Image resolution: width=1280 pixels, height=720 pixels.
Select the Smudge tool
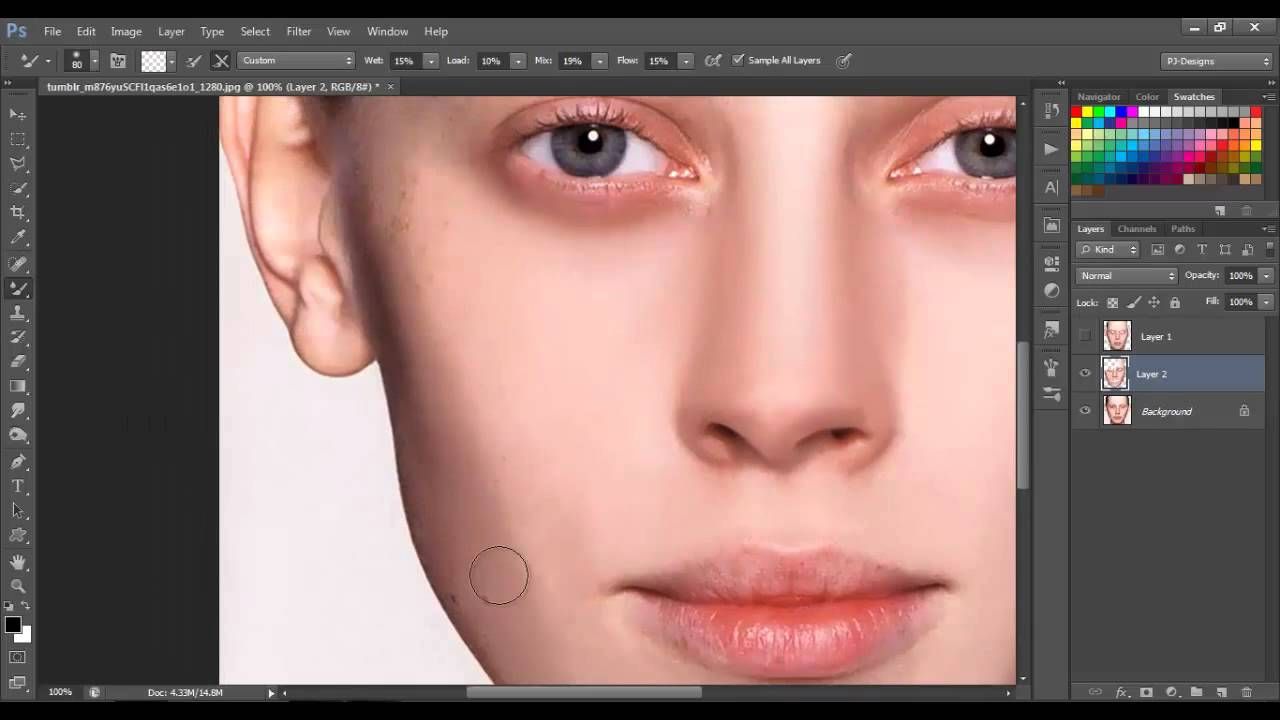18,411
